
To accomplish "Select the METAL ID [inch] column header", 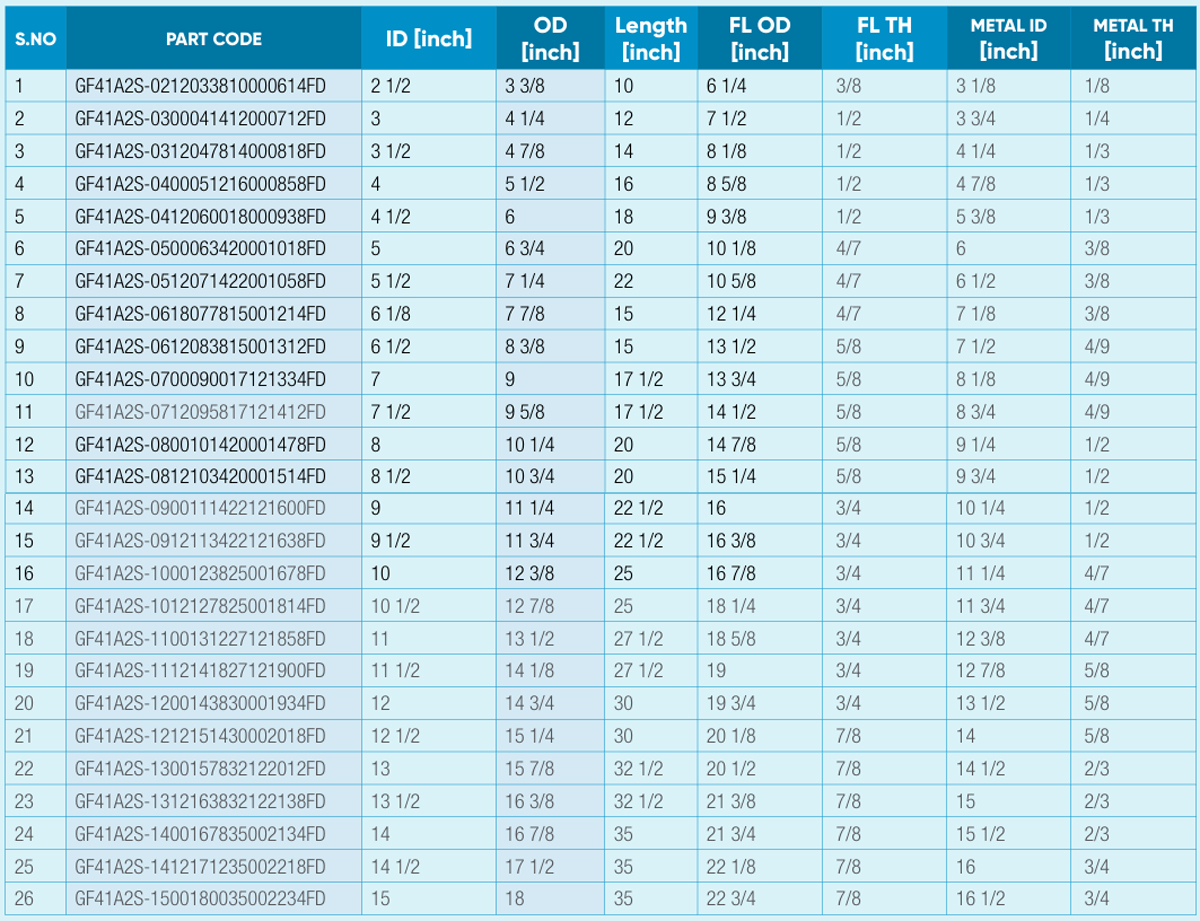I will click(x=1007, y=37).
